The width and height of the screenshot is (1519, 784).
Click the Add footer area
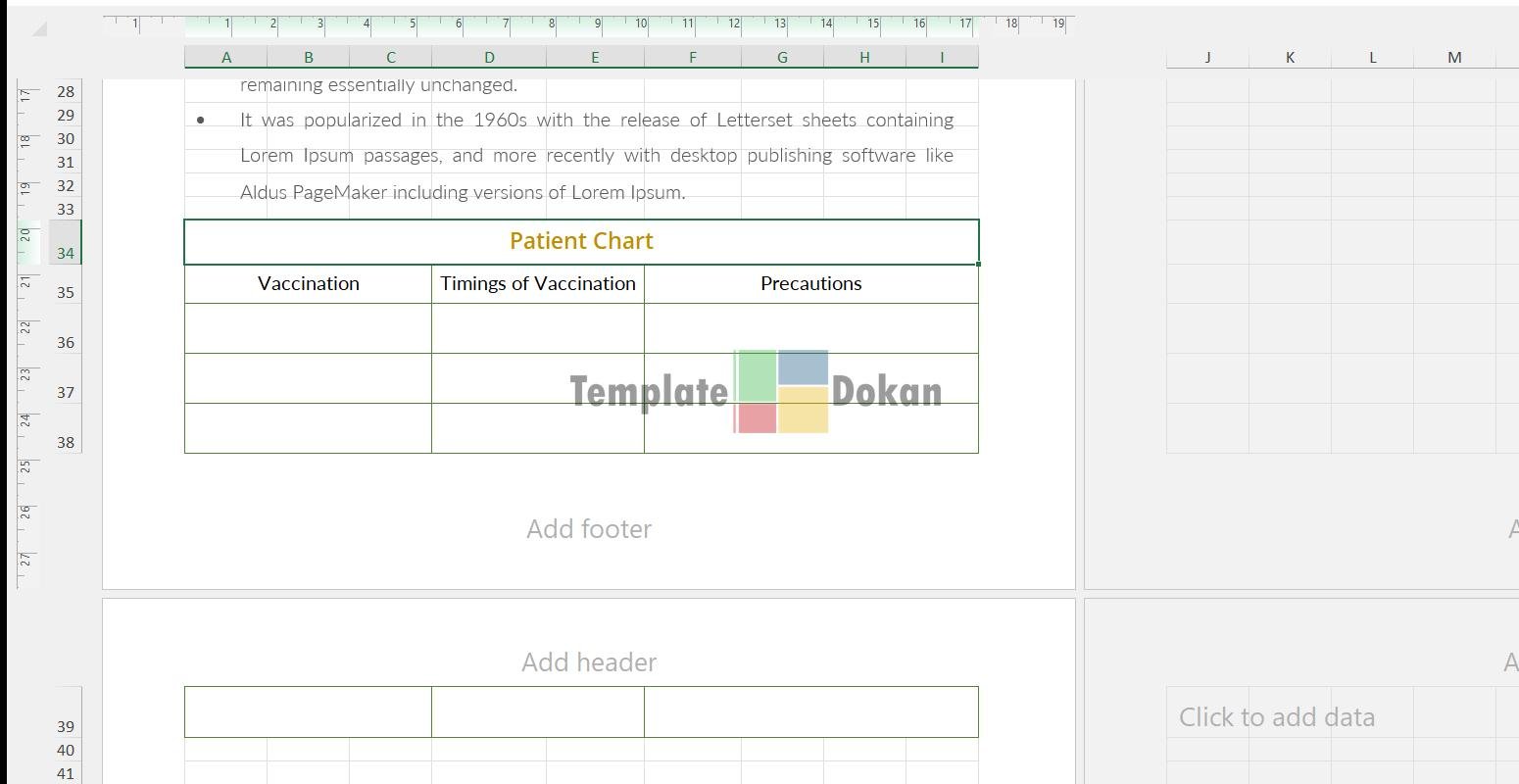[x=589, y=529]
